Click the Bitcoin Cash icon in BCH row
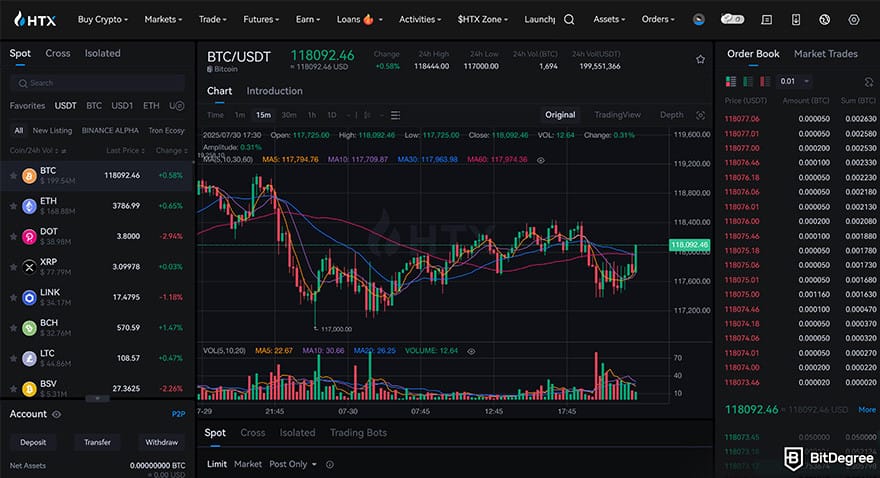 [29, 328]
